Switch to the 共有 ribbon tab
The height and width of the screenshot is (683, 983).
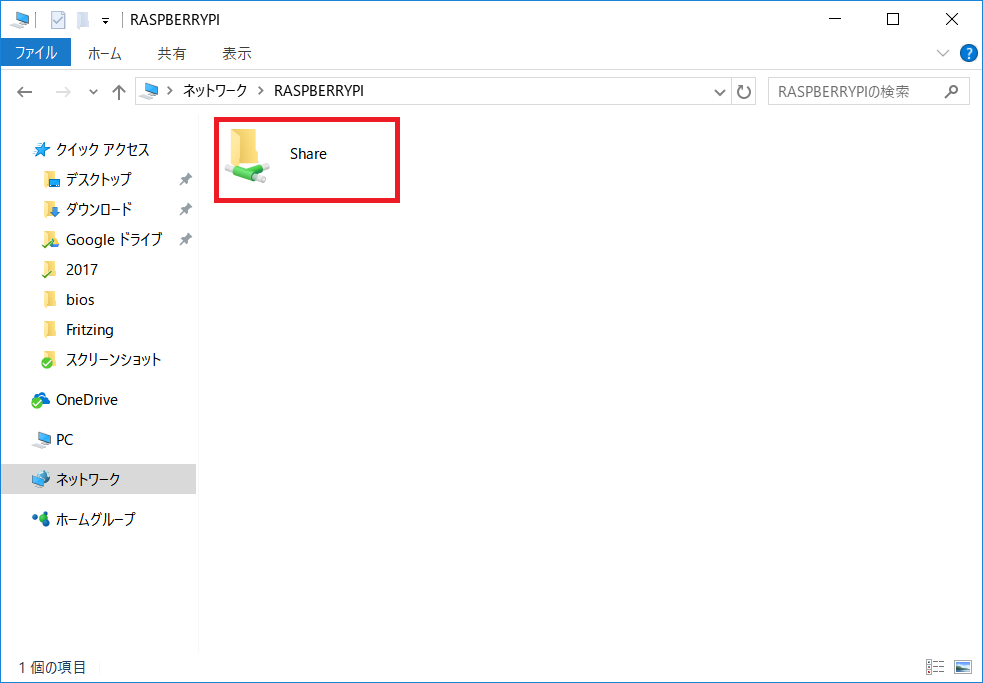click(x=171, y=53)
